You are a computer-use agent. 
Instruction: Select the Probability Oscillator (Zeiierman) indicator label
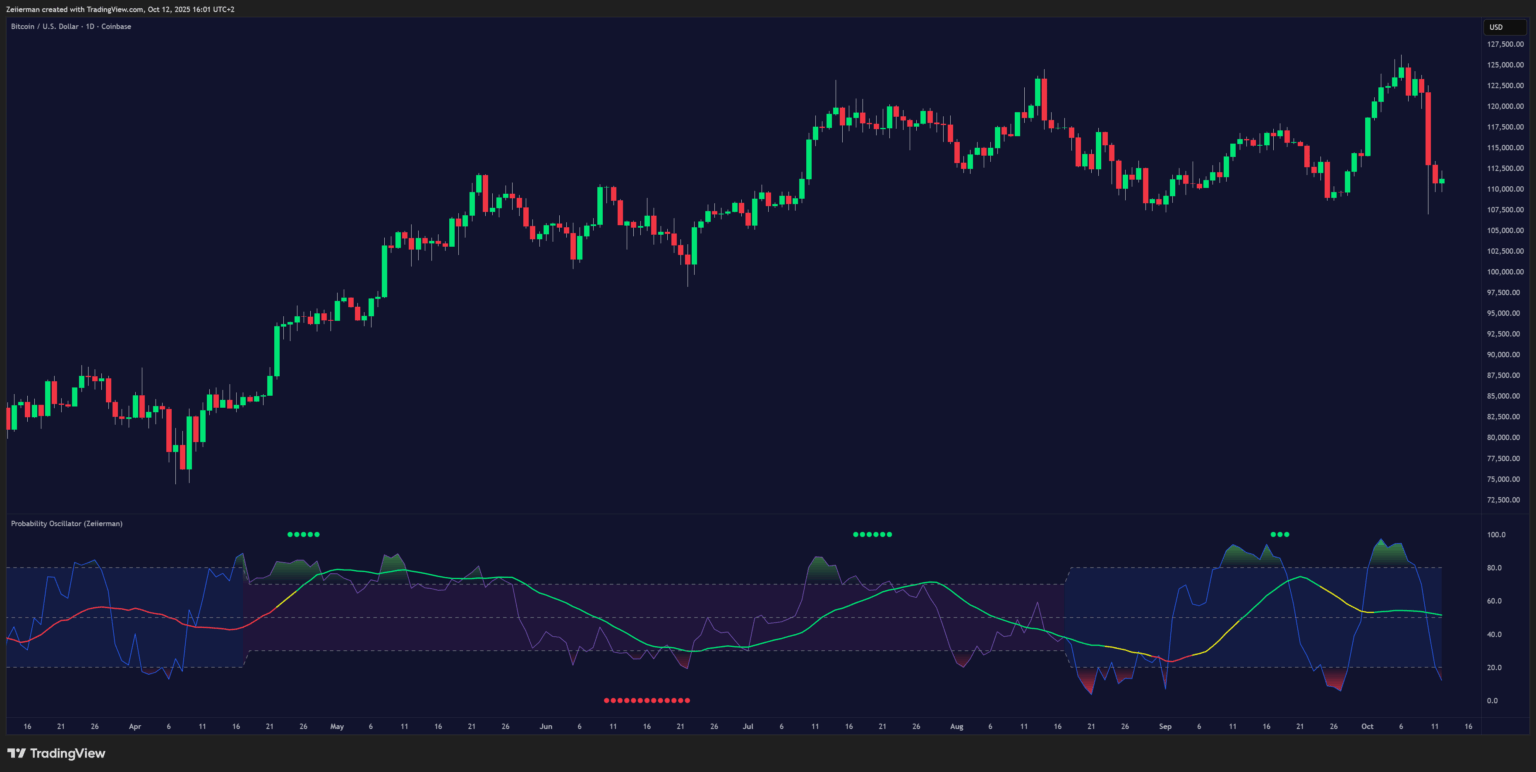(66, 523)
